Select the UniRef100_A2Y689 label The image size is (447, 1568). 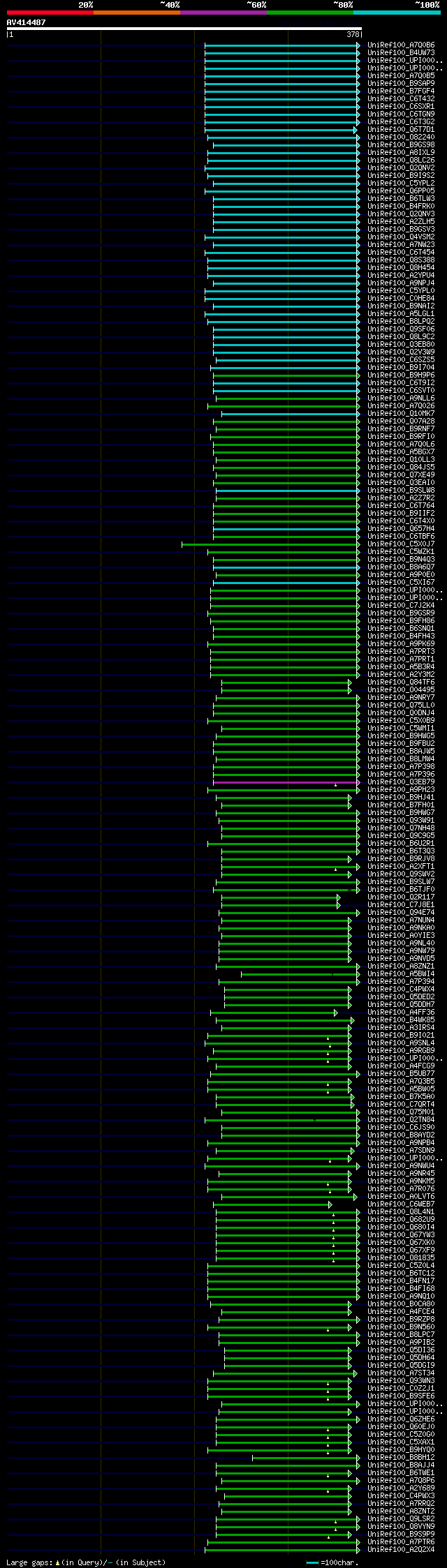point(401,1488)
